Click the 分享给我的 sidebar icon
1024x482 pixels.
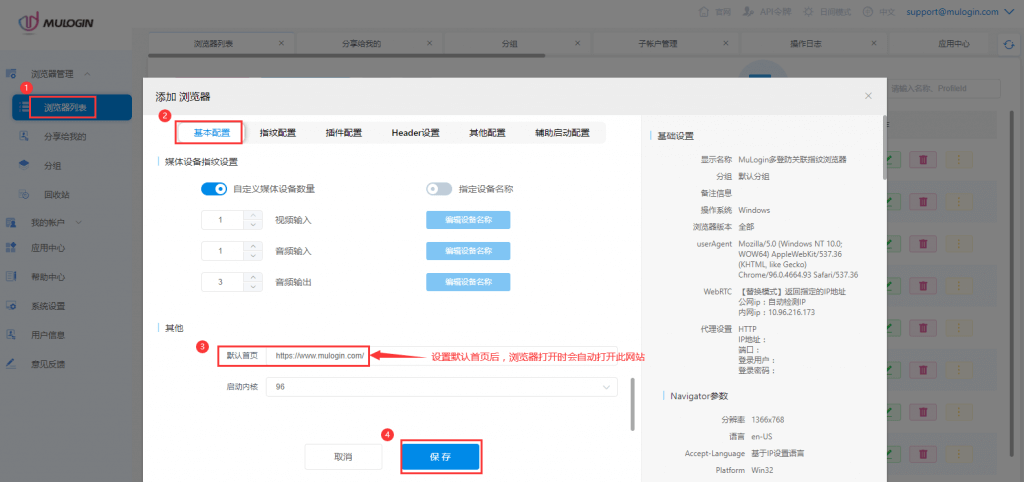(24, 137)
